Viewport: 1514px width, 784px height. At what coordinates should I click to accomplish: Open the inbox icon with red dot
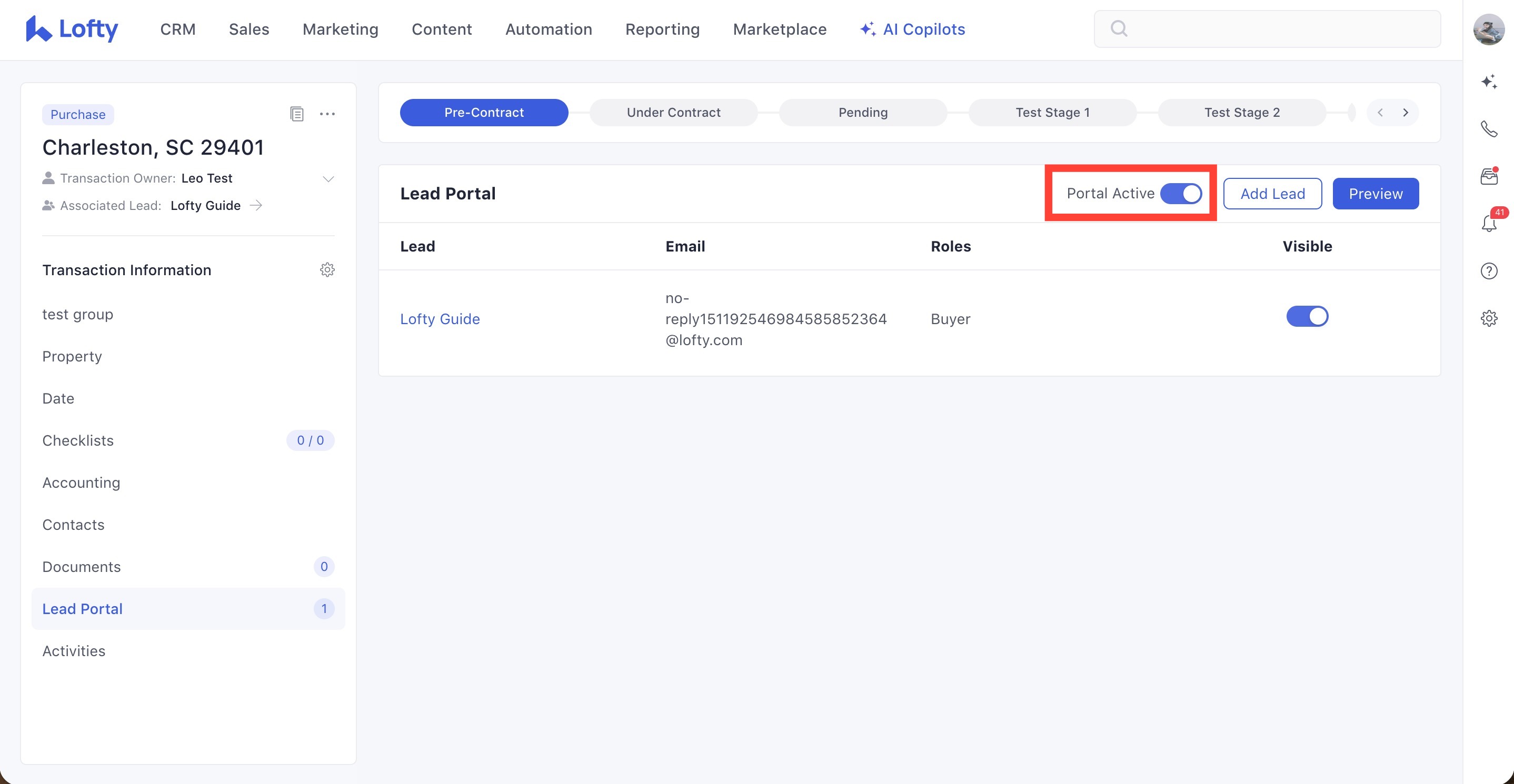[x=1488, y=176]
